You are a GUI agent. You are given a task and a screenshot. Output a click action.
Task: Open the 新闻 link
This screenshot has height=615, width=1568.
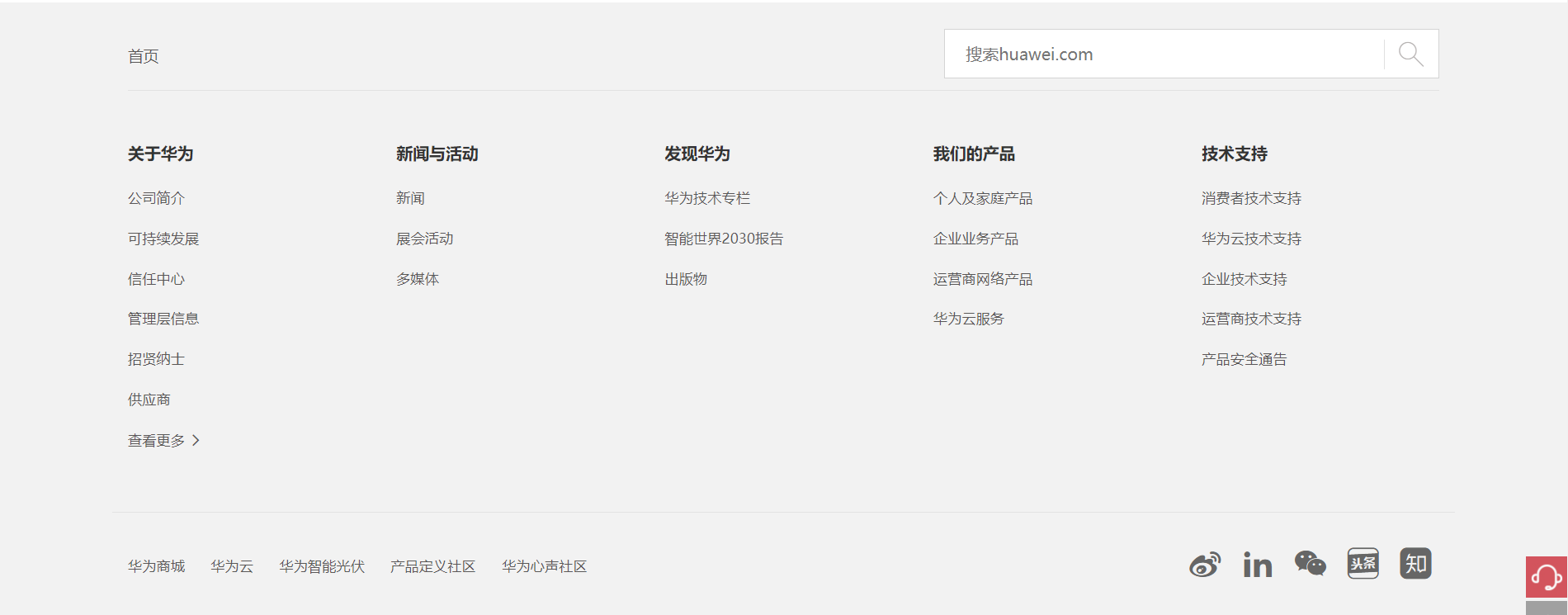tap(410, 198)
